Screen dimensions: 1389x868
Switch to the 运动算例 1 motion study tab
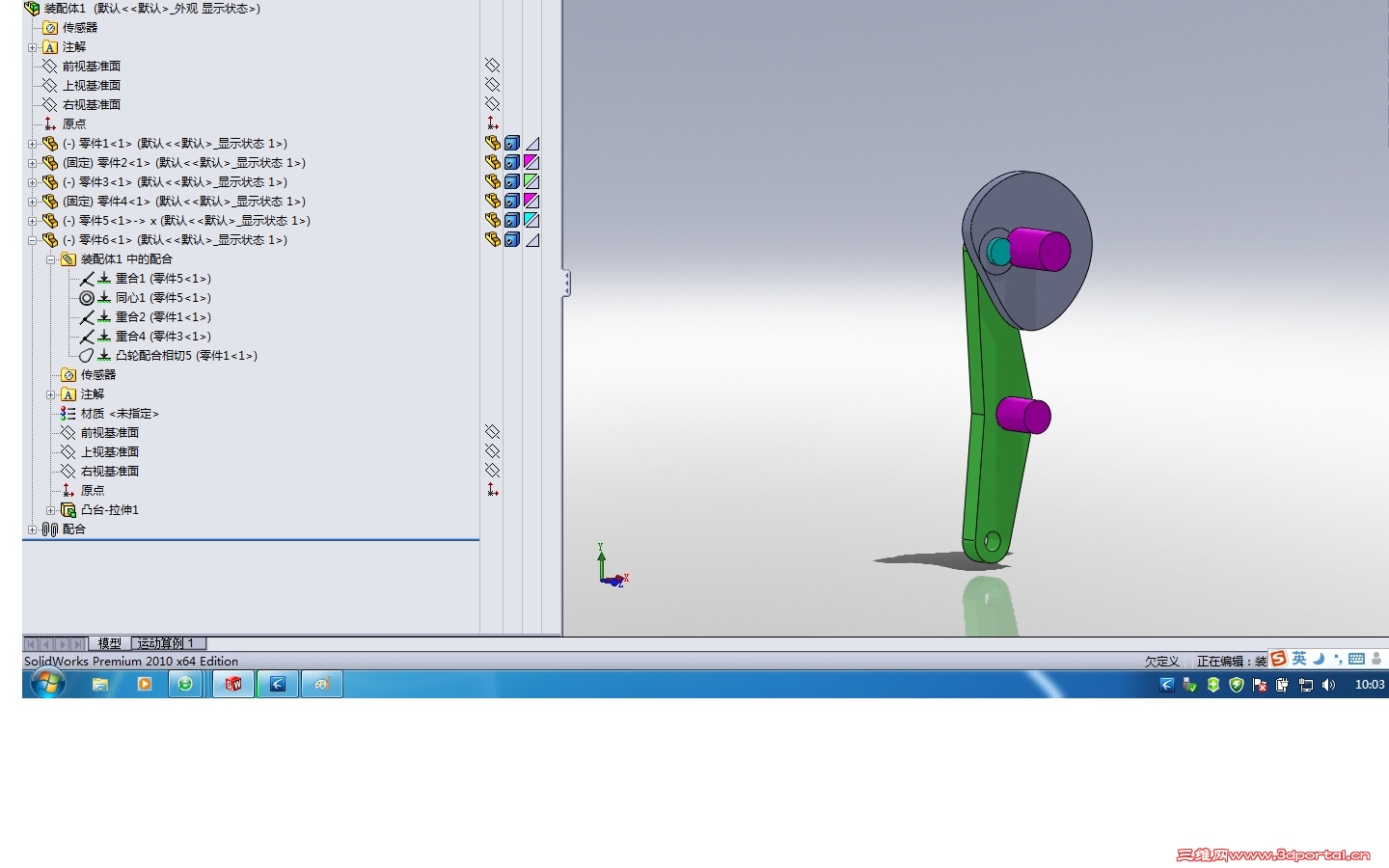point(166,643)
